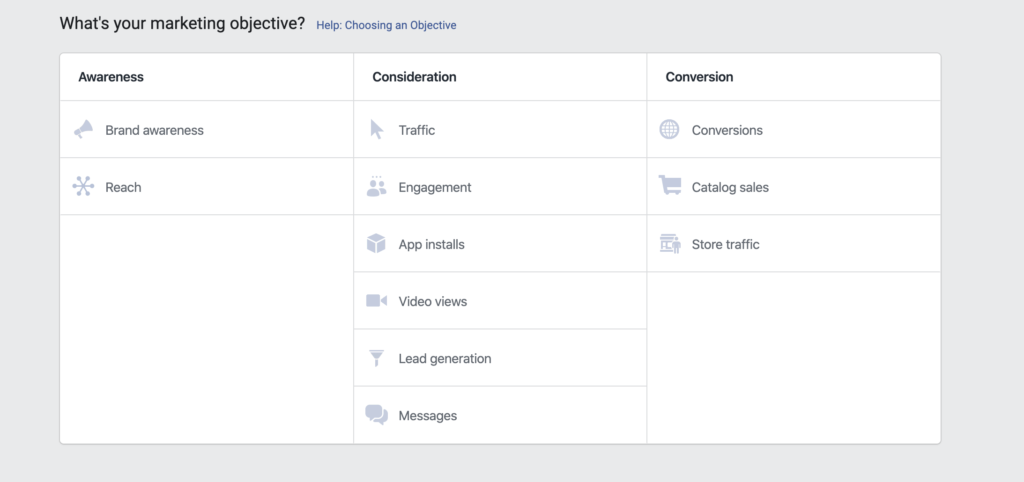Choose the Video views objective text
1024x482 pixels.
click(x=433, y=302)
